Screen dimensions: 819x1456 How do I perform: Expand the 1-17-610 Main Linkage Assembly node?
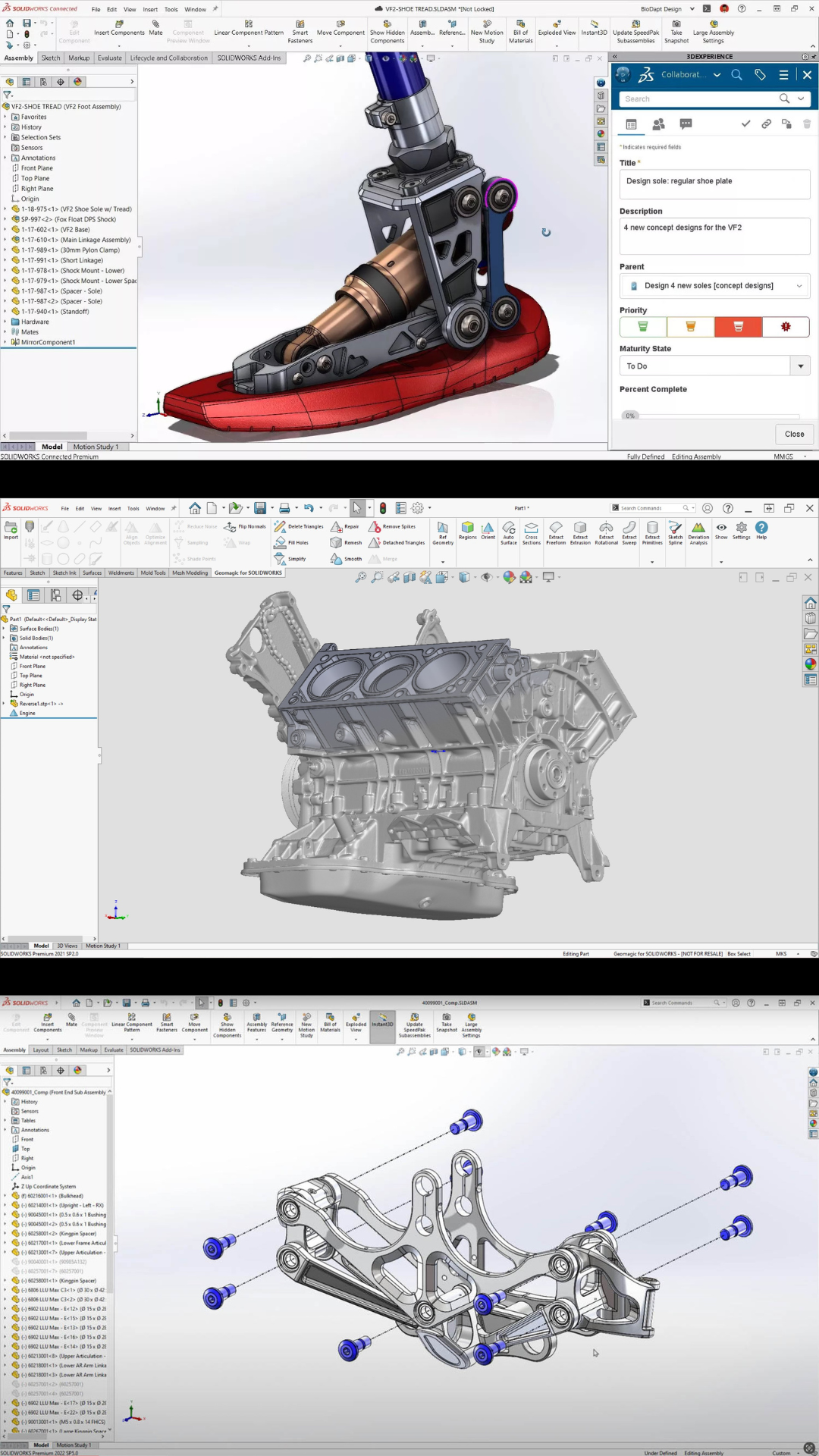[x=5, y=240]
